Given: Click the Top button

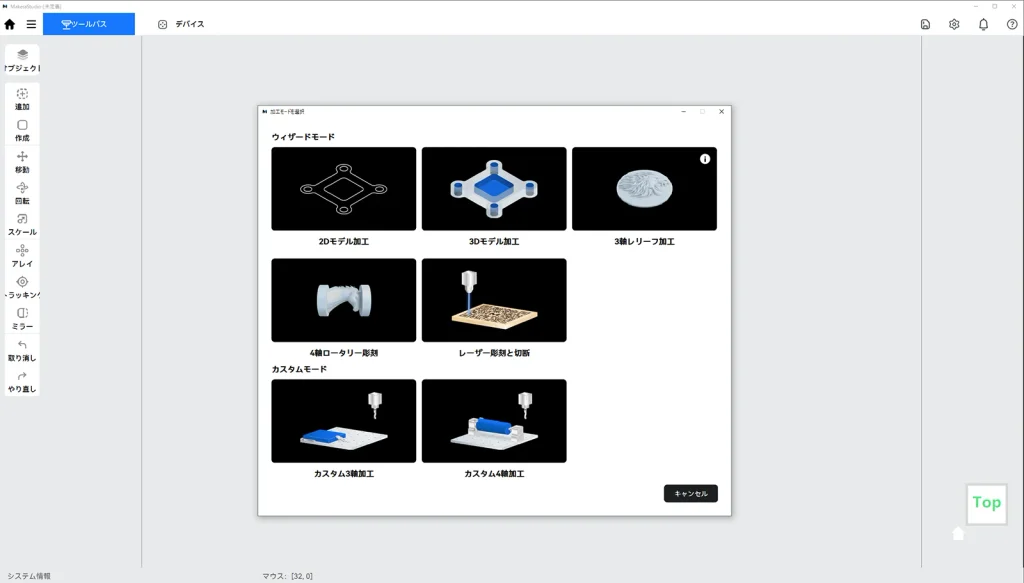Looking at the screenshot, I should (x=987, y=503).
